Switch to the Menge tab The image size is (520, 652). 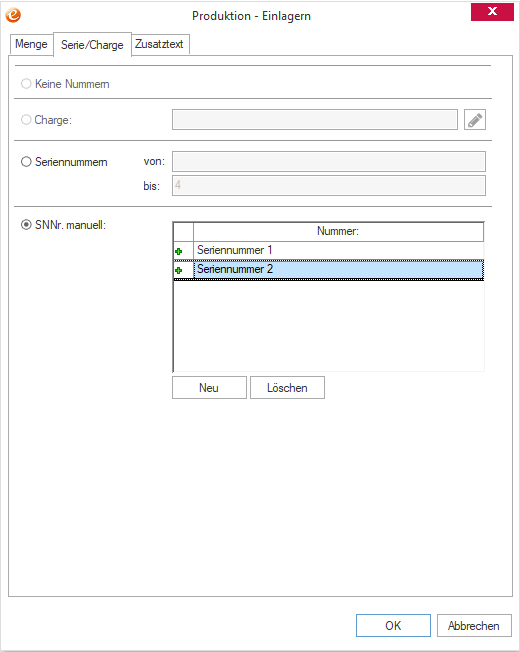[x=31, y=44]
